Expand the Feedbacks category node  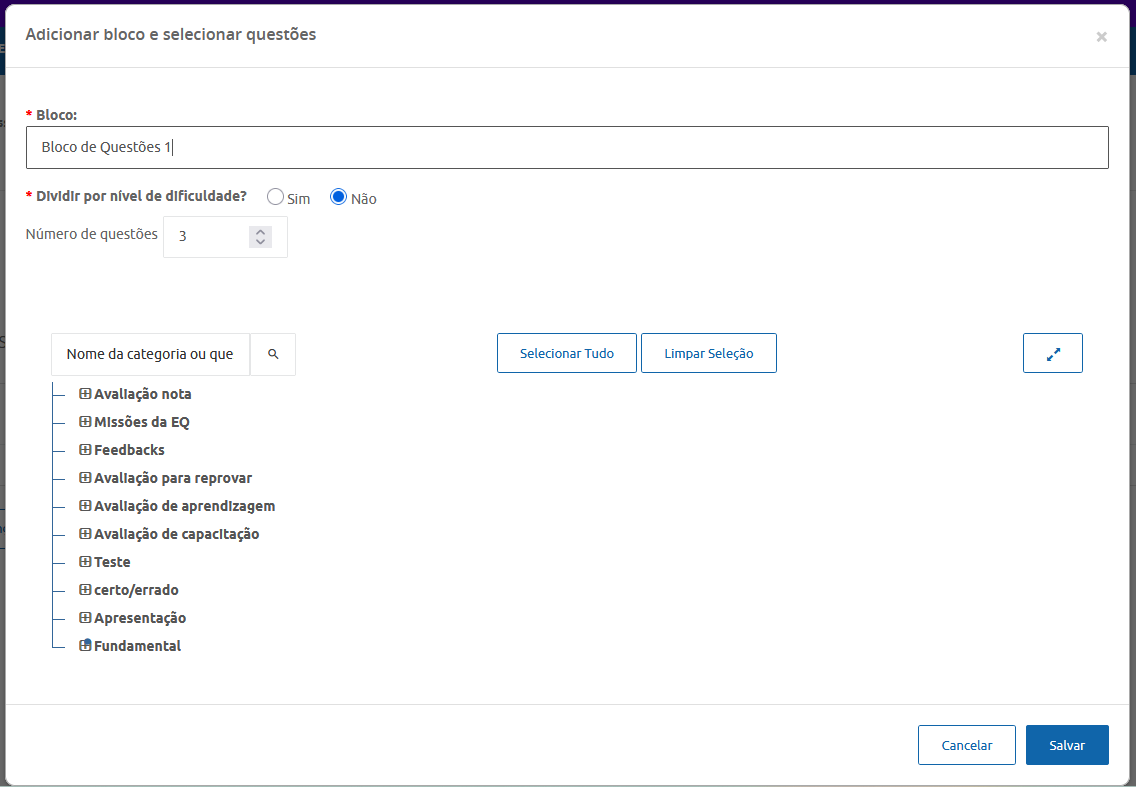pos(85,450)
